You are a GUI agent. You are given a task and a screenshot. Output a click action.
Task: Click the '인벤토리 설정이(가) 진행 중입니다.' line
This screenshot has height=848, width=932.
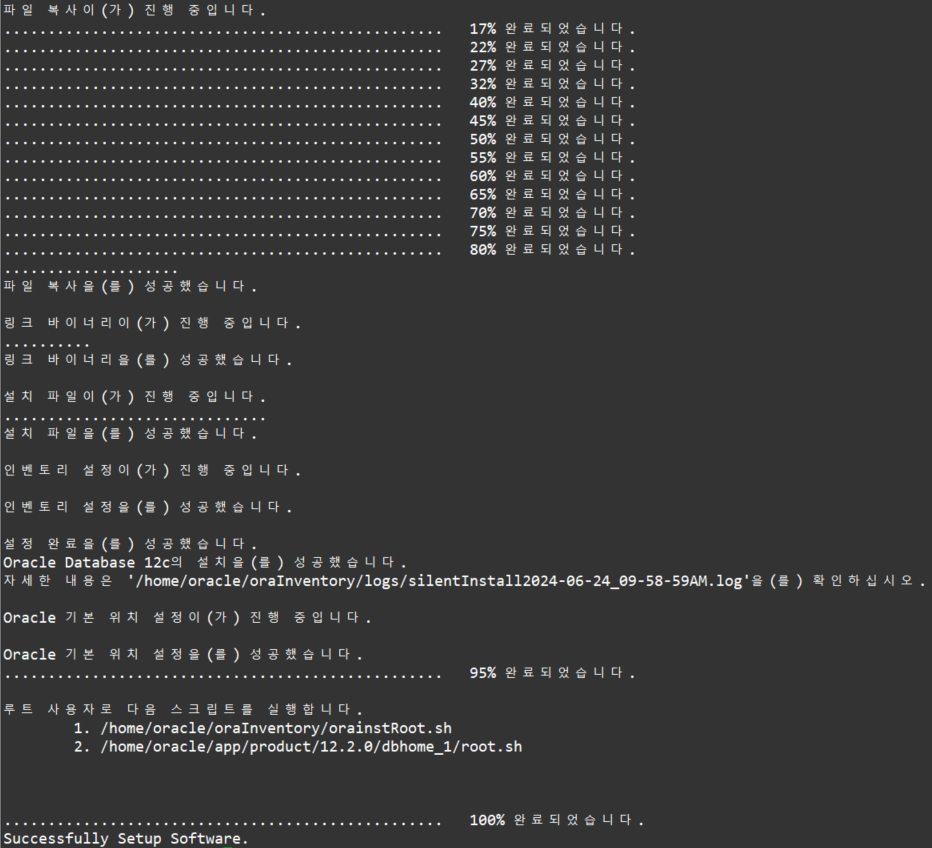coord(152,471)
